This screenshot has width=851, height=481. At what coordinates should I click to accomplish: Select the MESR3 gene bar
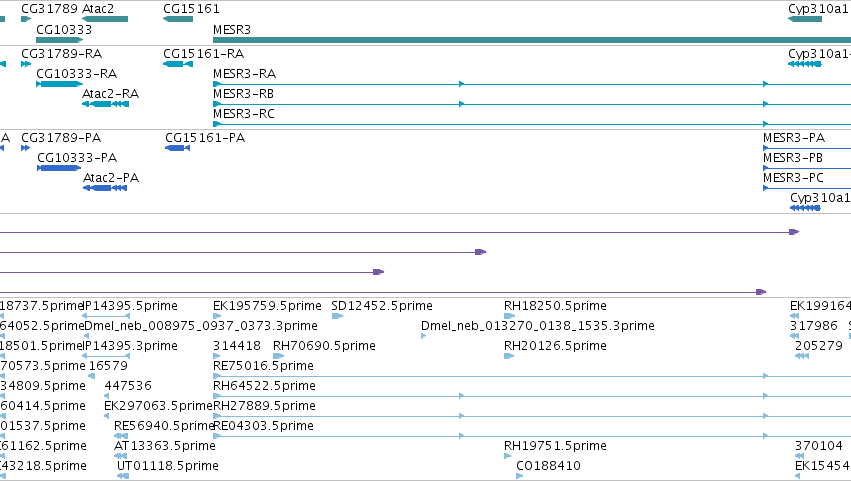(532, 40)
